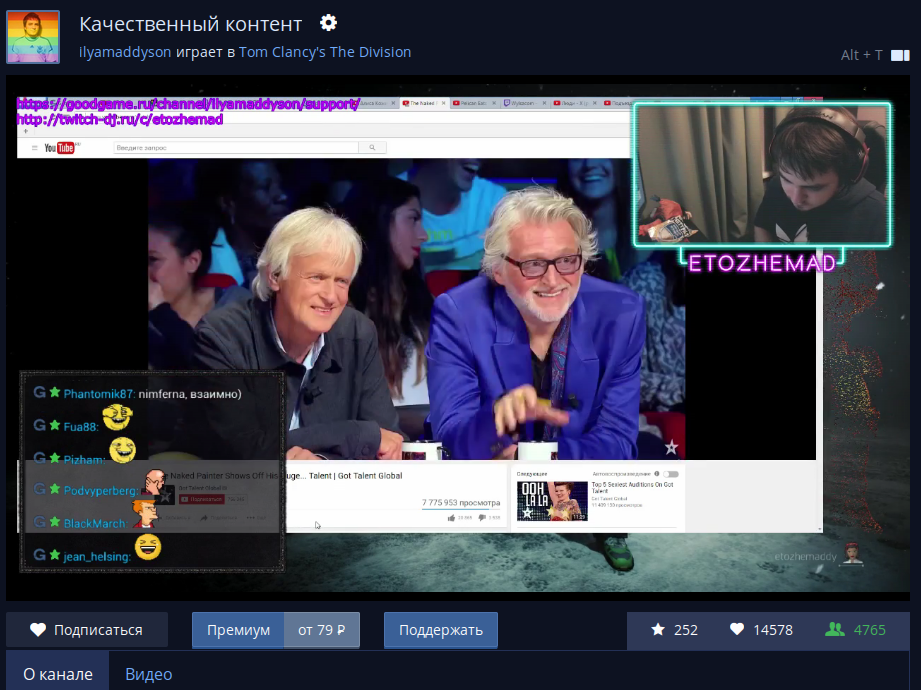Click the green viewers icon with 4765
921x690 pixels.
[835, 630]
